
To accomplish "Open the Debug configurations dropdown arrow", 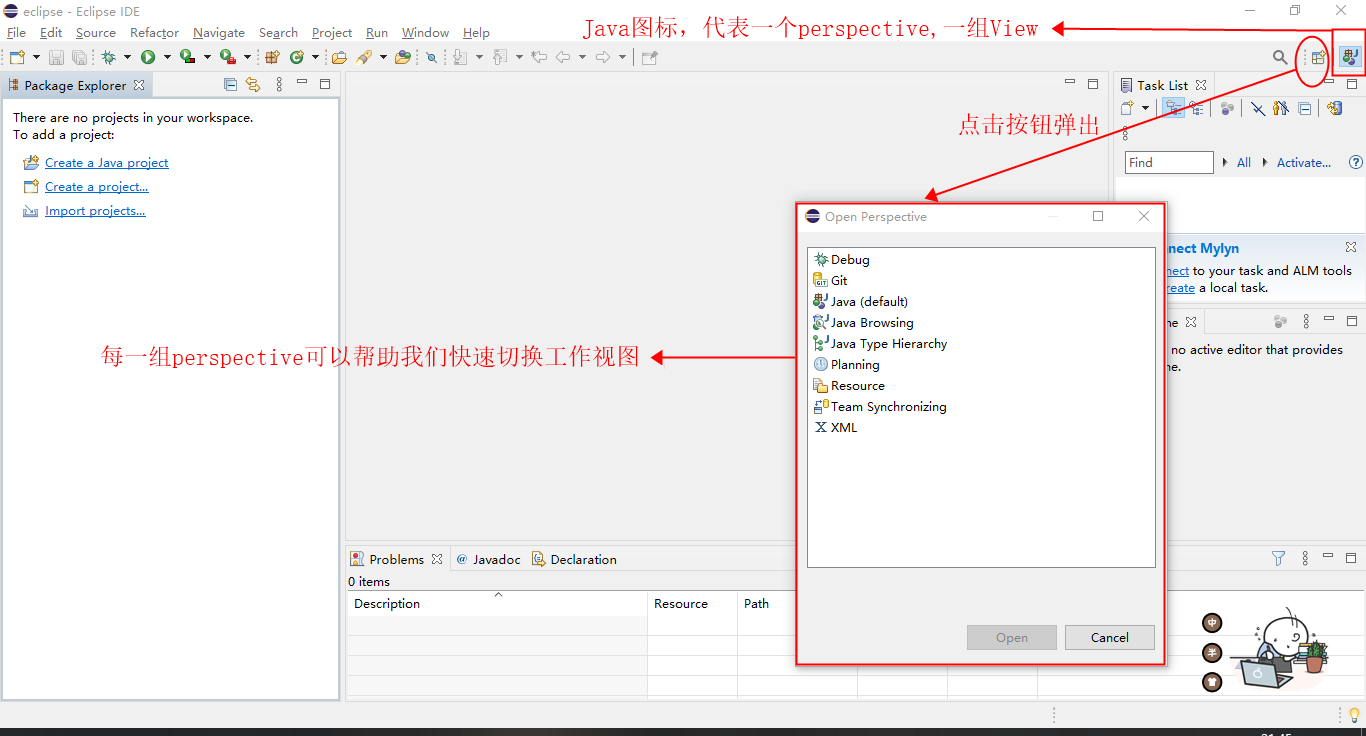I will (127, 57).
